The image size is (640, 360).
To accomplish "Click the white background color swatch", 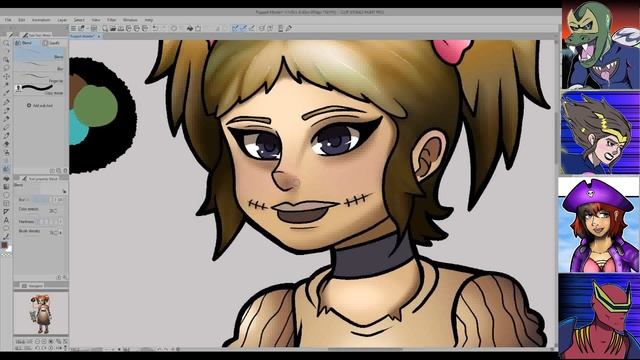I will [9, 248].
